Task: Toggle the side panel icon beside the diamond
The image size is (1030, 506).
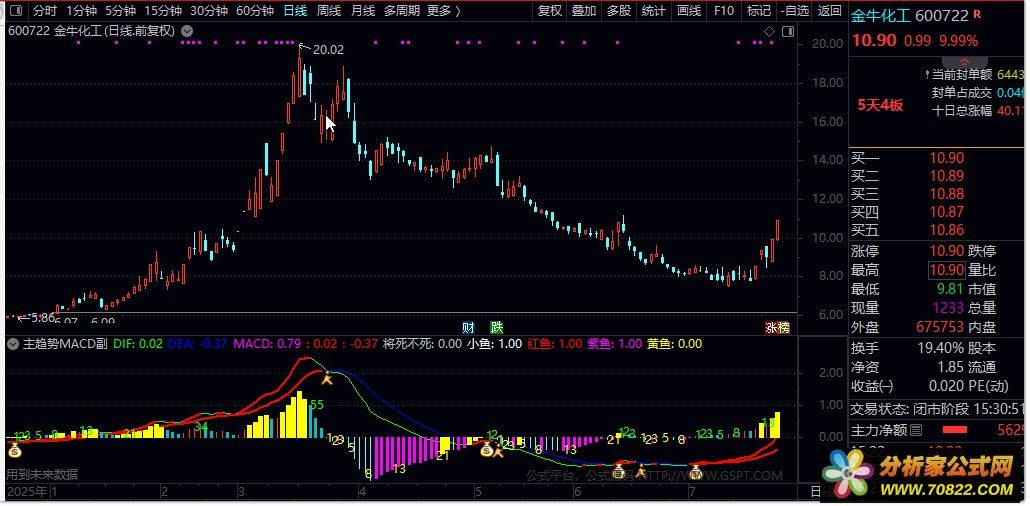Action: [788, 31]
